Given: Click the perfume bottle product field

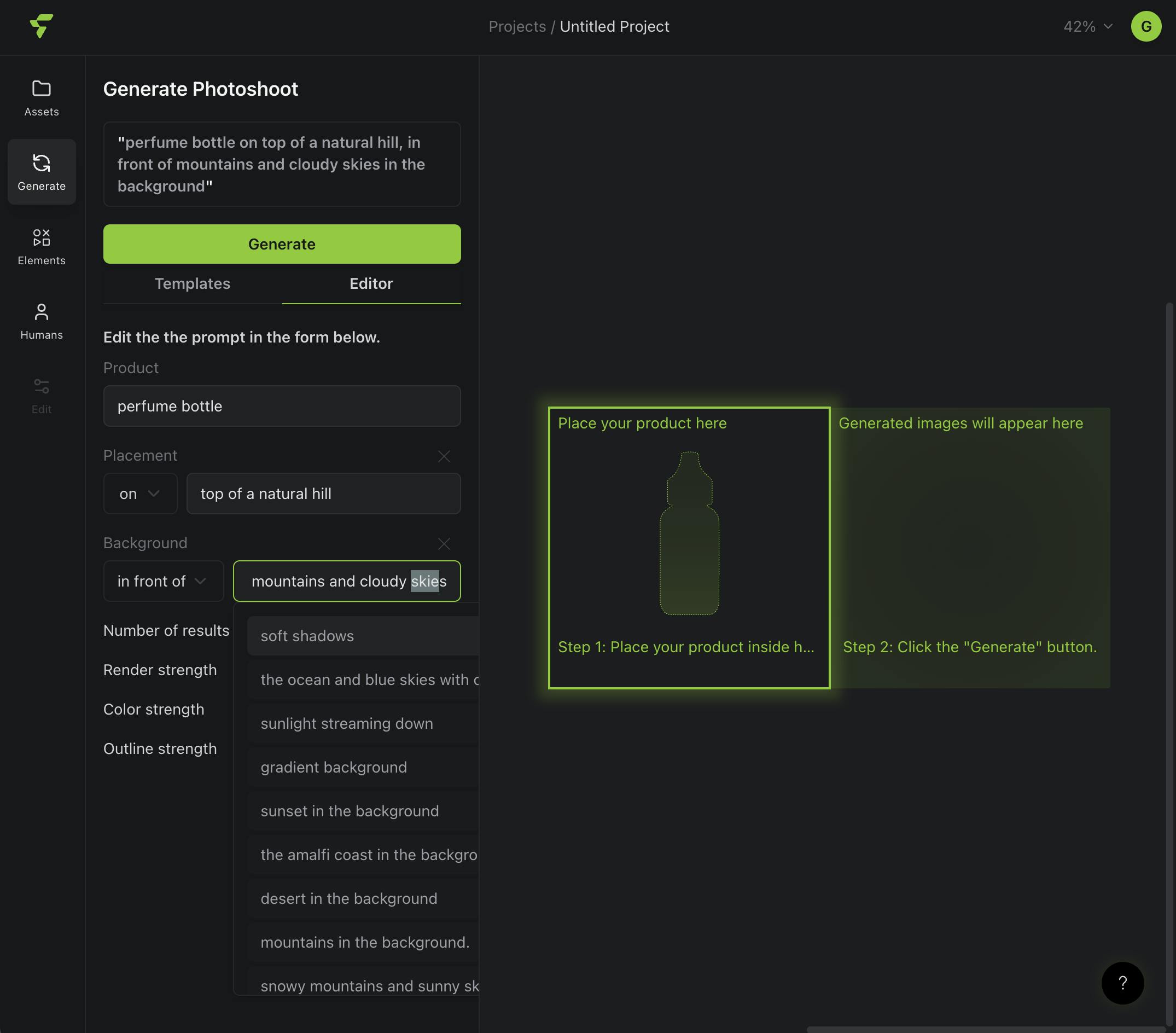Looking at the screenshot, I should click(x=282, y=407).
